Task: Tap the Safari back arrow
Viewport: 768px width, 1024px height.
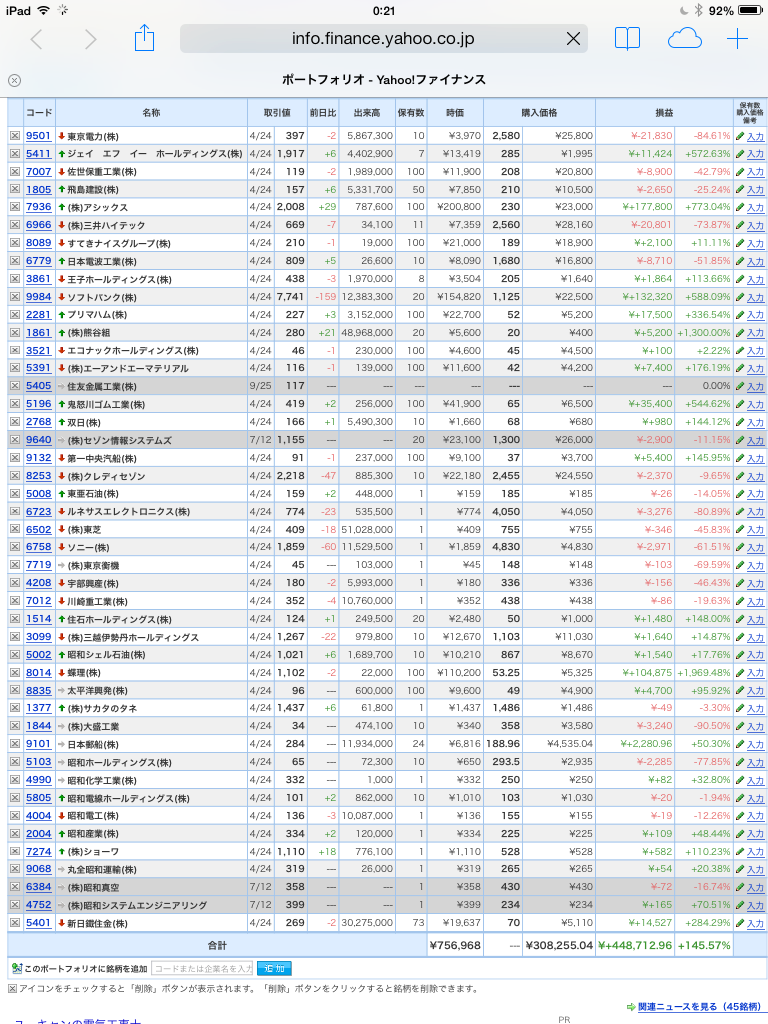Action: pyautogui.click(x=37, y=39)
